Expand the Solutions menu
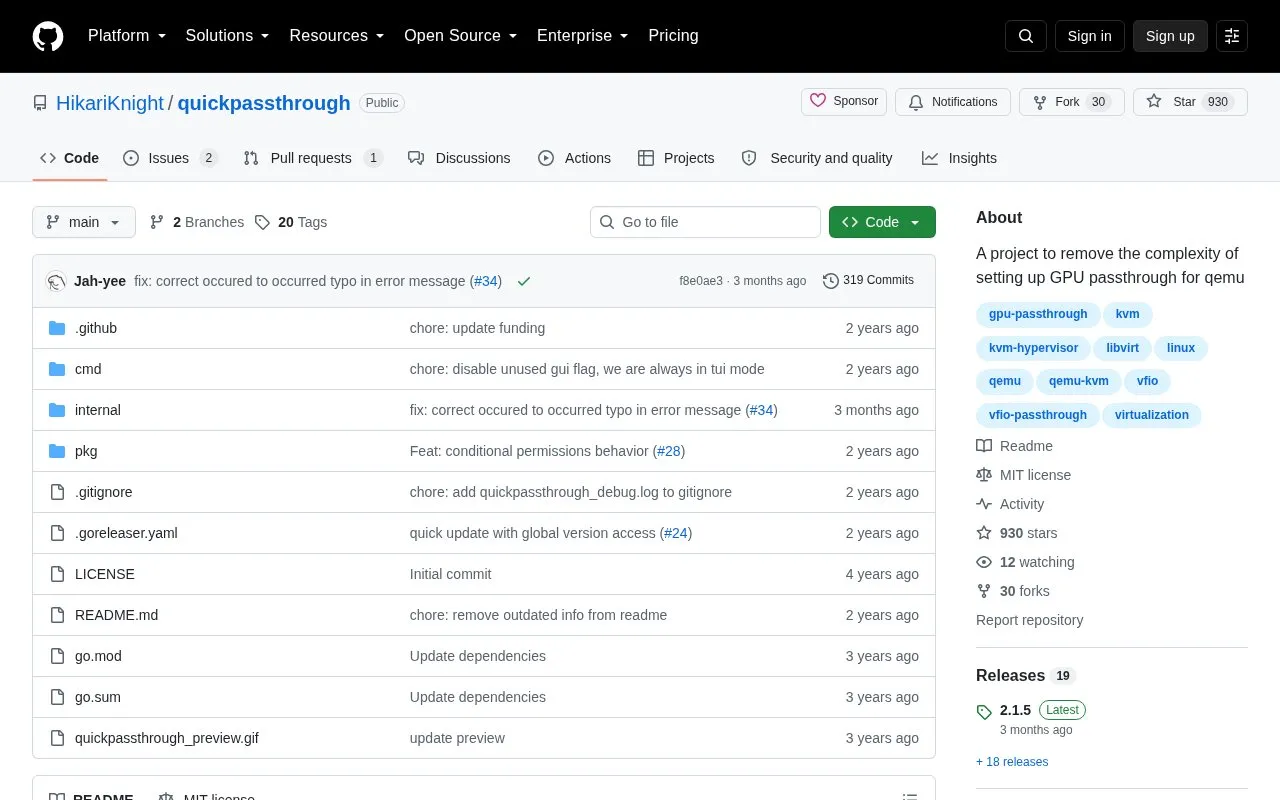The image size is (1280, 800). point(228,36)
